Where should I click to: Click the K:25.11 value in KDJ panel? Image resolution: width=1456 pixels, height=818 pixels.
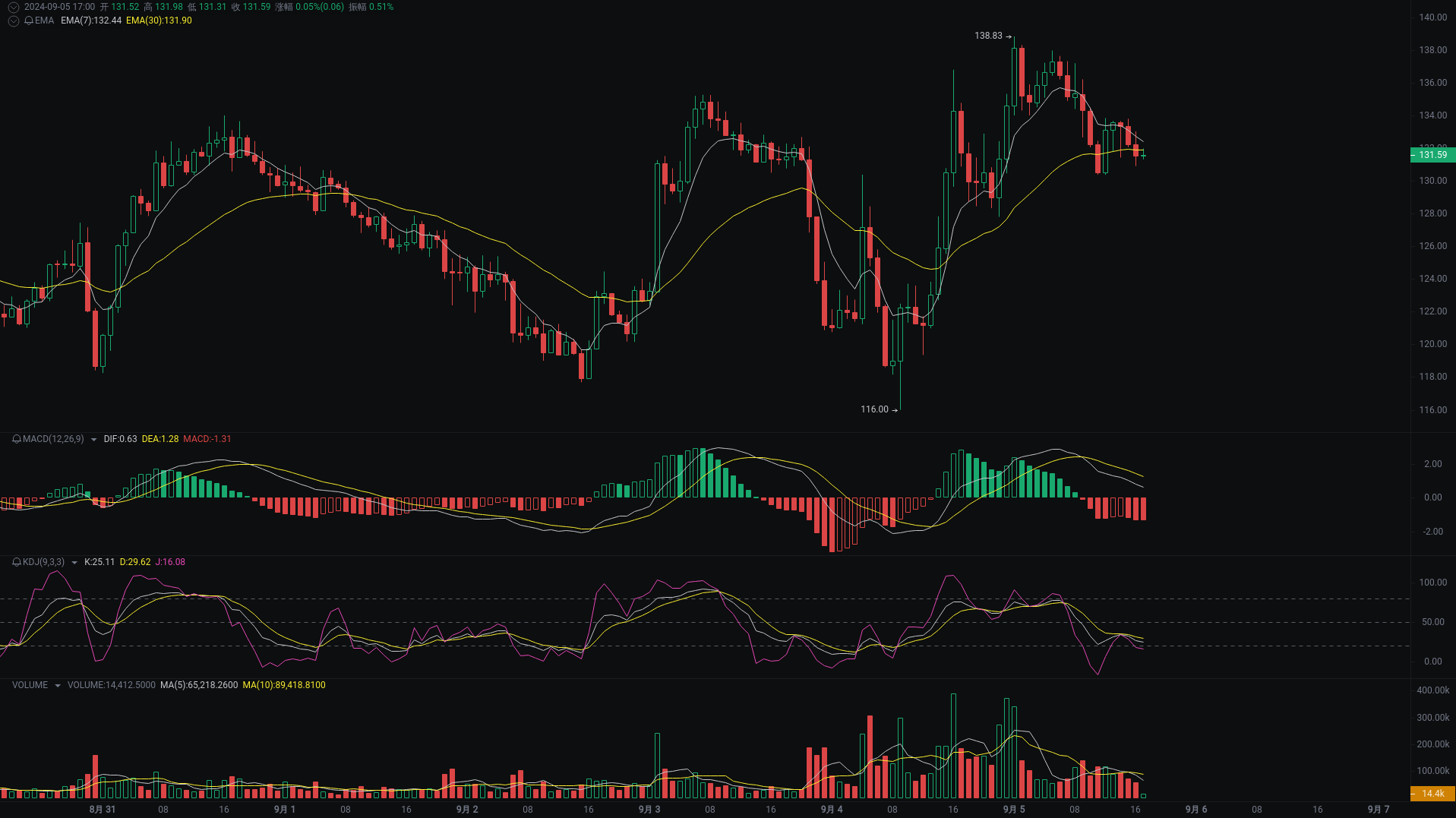tap(99, 562)
